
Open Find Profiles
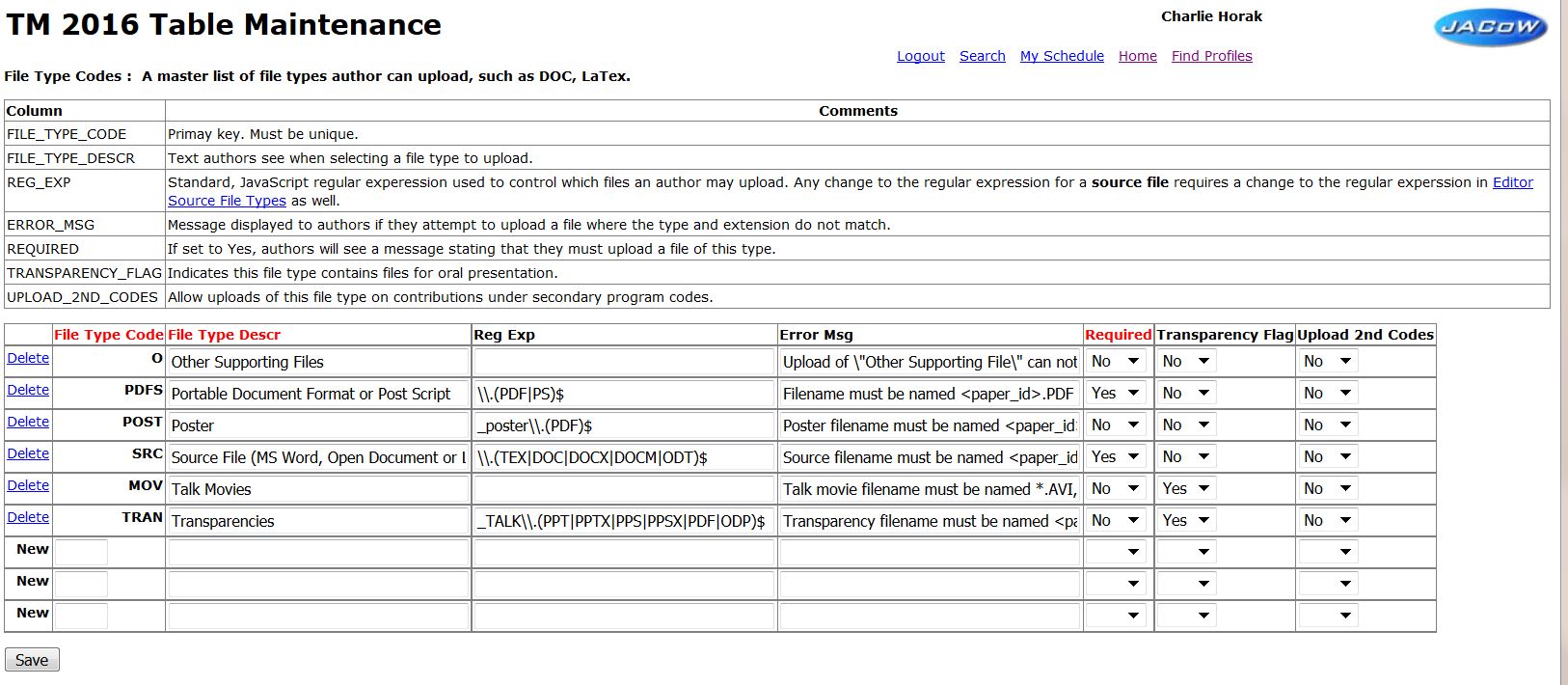click(x=1212, y=56)
